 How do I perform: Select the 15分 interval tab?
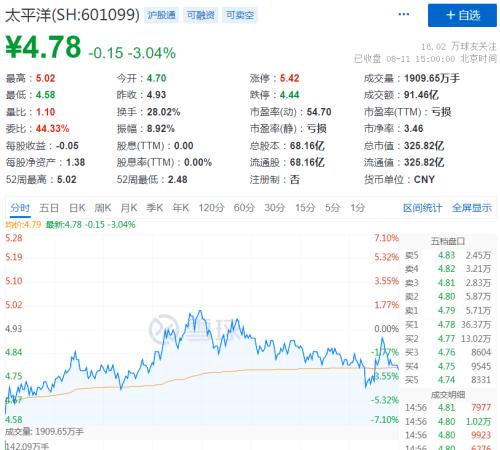[x=305, y=208]
